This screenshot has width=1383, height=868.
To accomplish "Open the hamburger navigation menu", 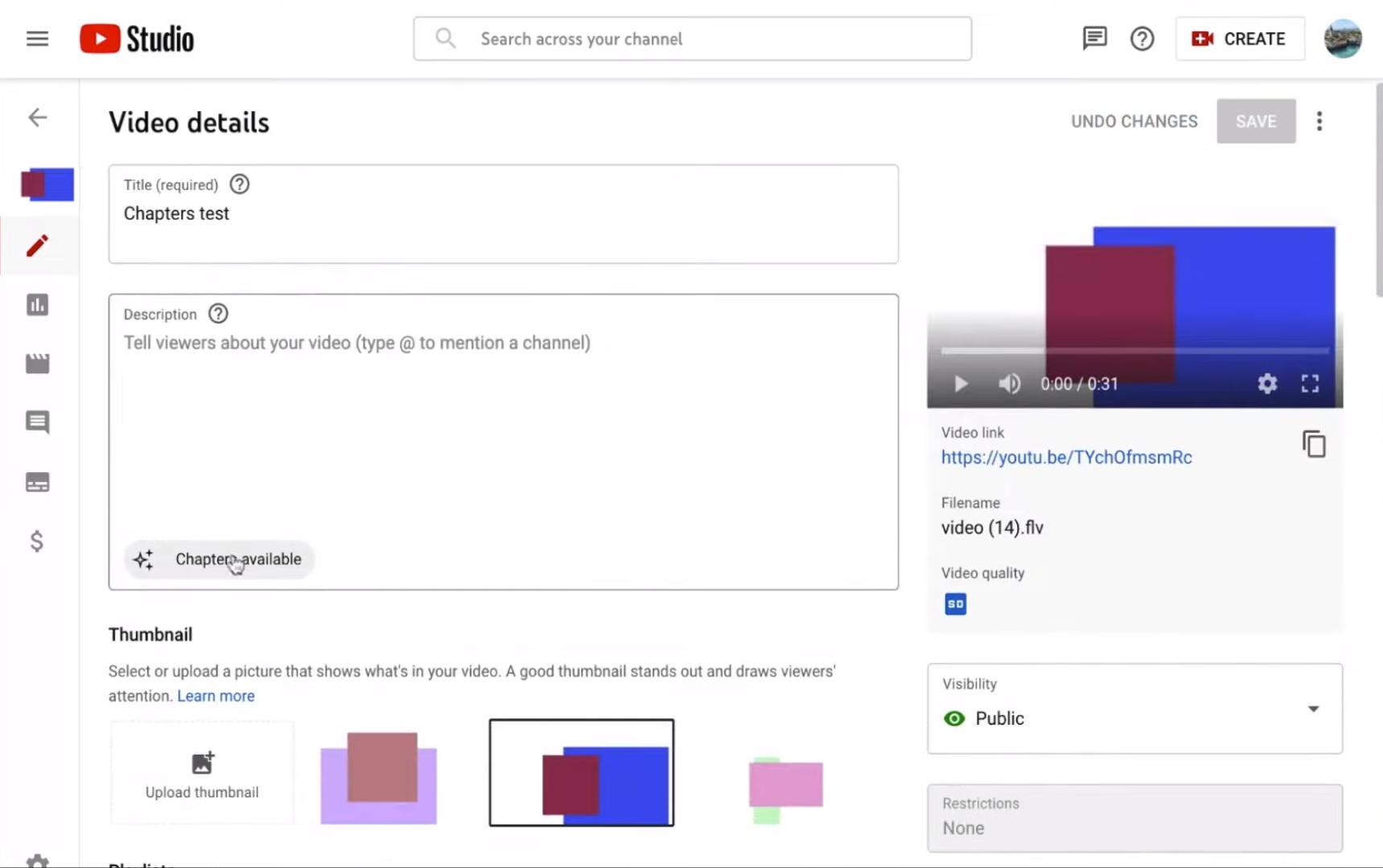I will (37, 39).
